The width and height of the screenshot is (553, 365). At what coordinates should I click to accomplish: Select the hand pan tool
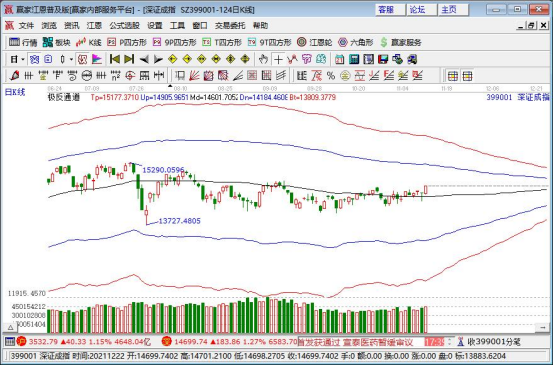263,59
